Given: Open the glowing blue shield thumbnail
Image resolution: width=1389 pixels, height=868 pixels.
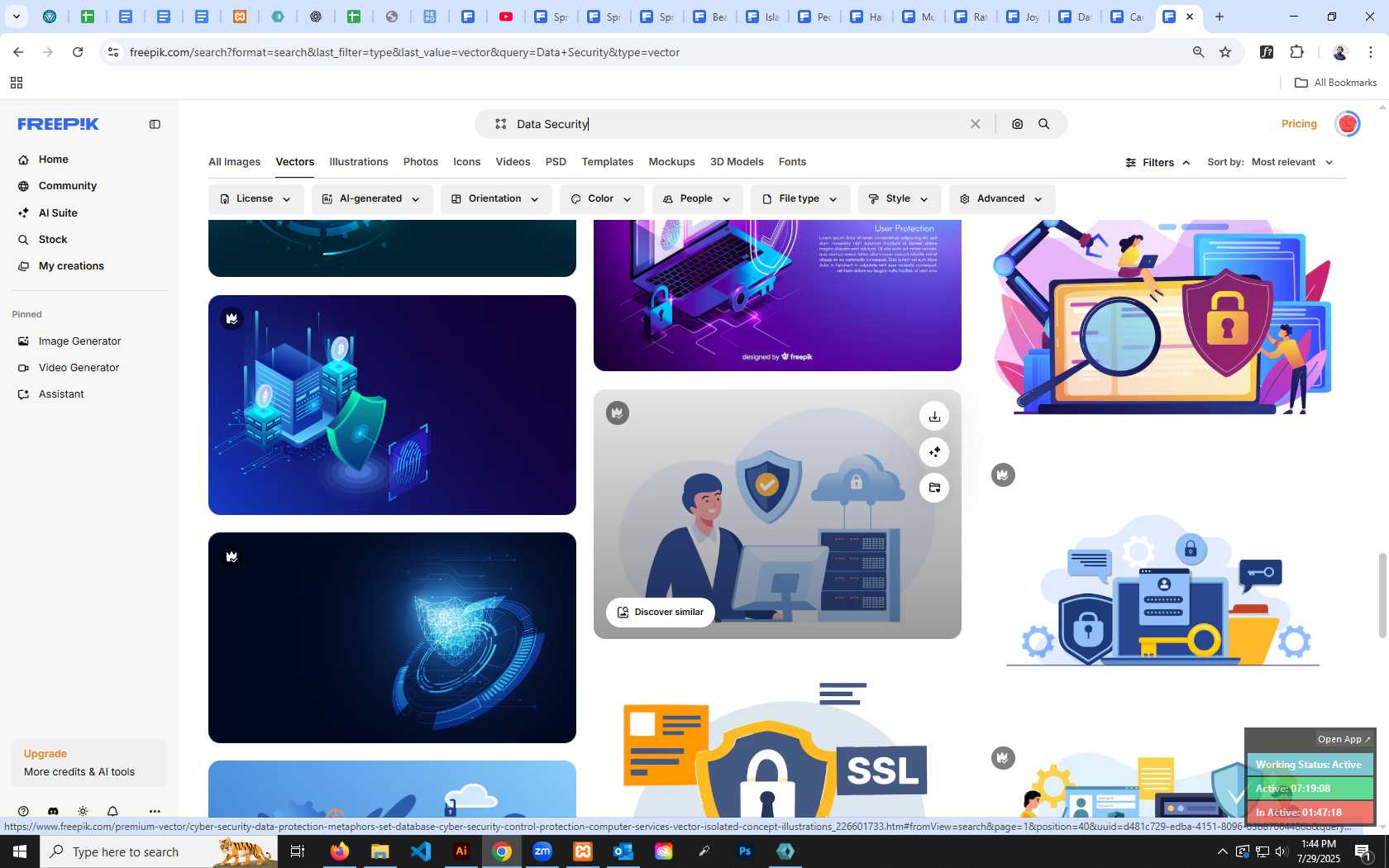Looking at the screenshot, I should click(392, 637).
